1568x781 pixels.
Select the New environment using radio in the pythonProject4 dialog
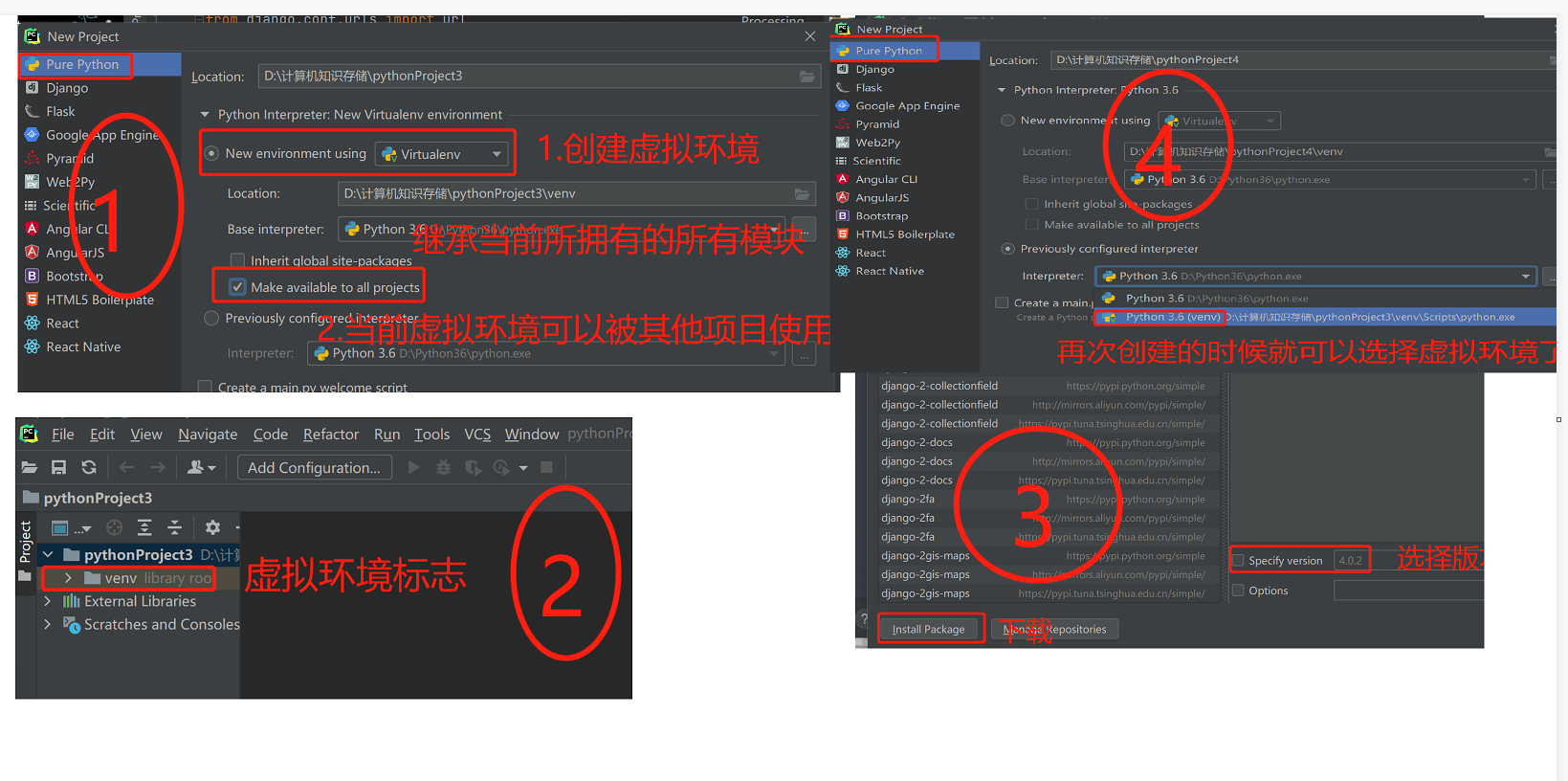pyautogui.click(x=1007, y=121)
